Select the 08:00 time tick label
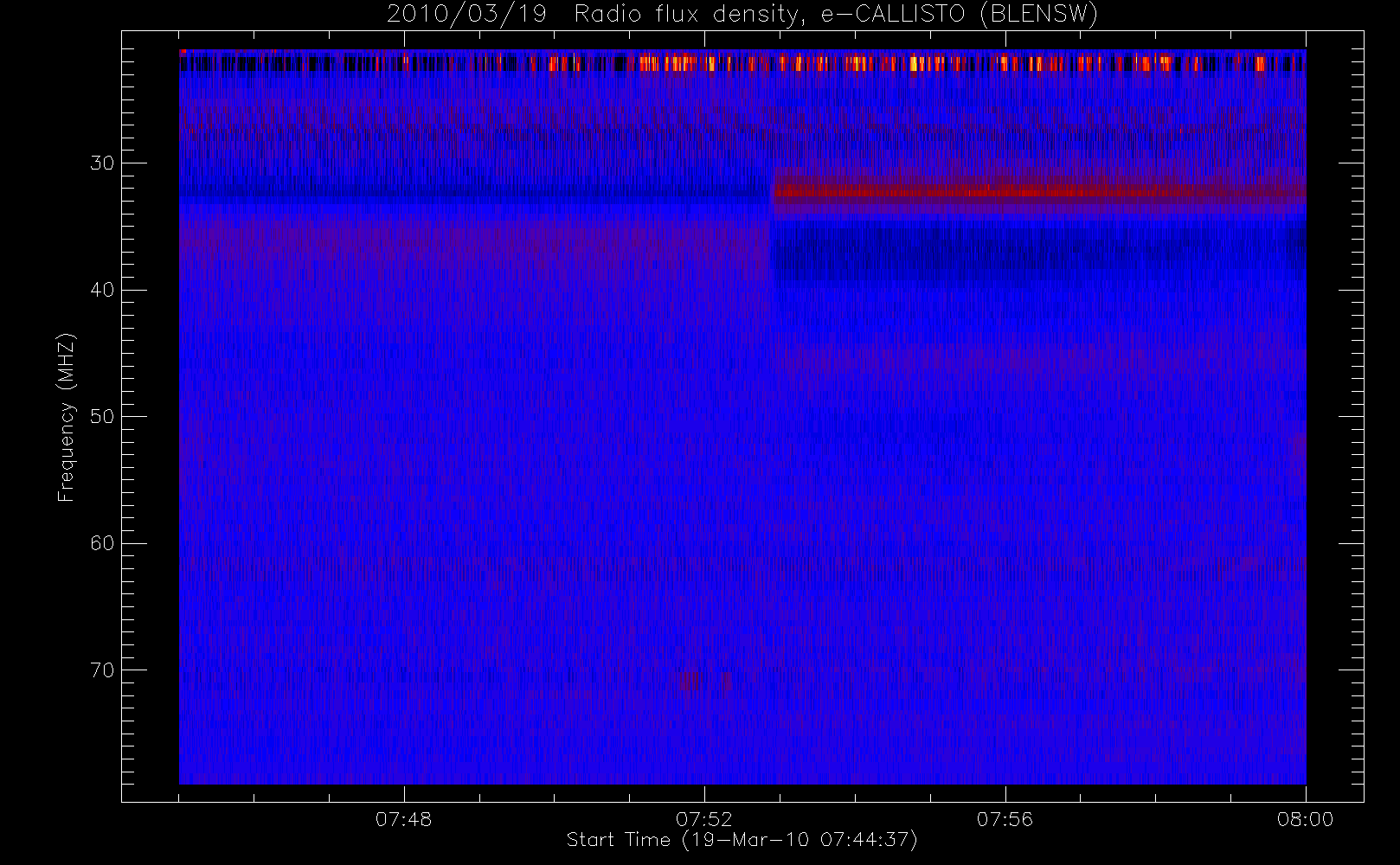The width and height of the screenshot is (1400, 865). (1305, 819)
